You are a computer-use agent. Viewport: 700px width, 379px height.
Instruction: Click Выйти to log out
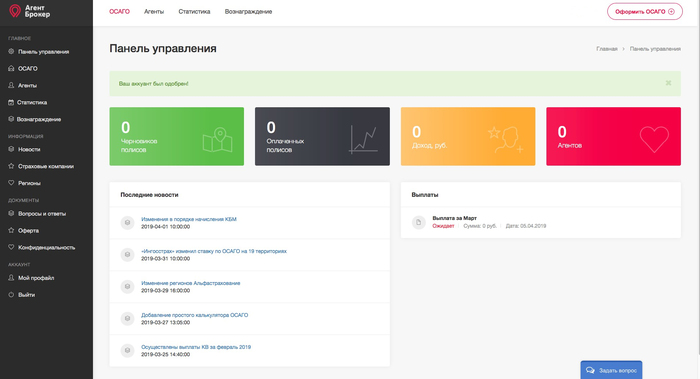pyautogui.click(x=21, y=295)
